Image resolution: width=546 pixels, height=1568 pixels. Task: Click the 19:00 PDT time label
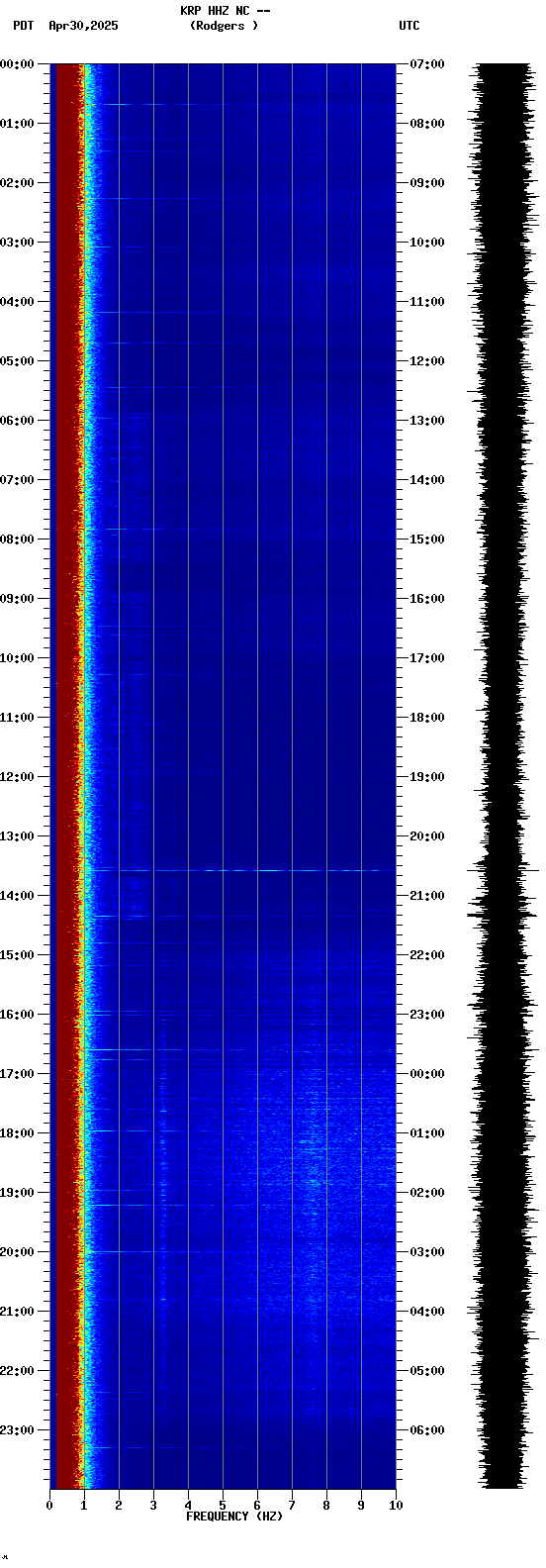pyautogui.click(x=18, y=1193)
